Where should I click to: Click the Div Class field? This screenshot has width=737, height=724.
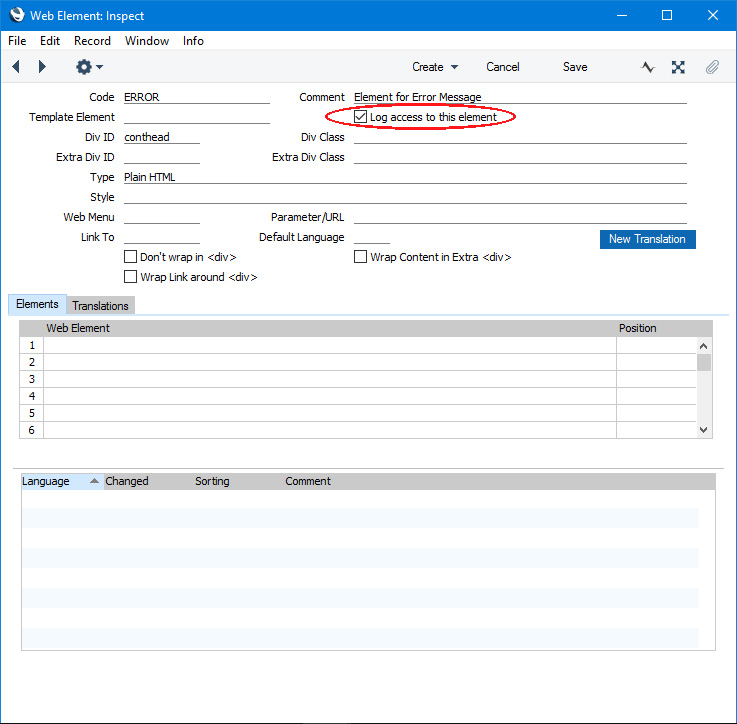(520, 137)
